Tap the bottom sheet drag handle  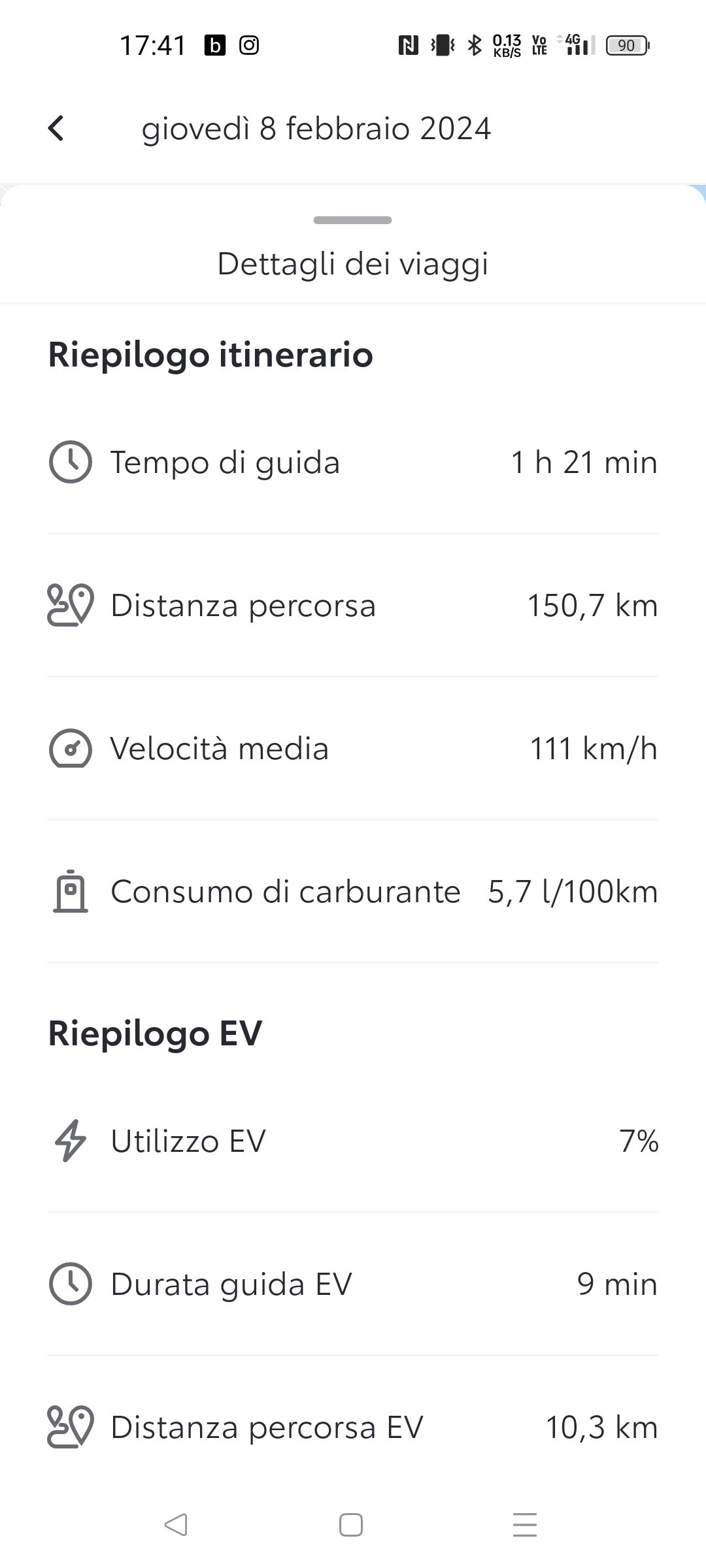pyautogui.click(x=352, y=220)
